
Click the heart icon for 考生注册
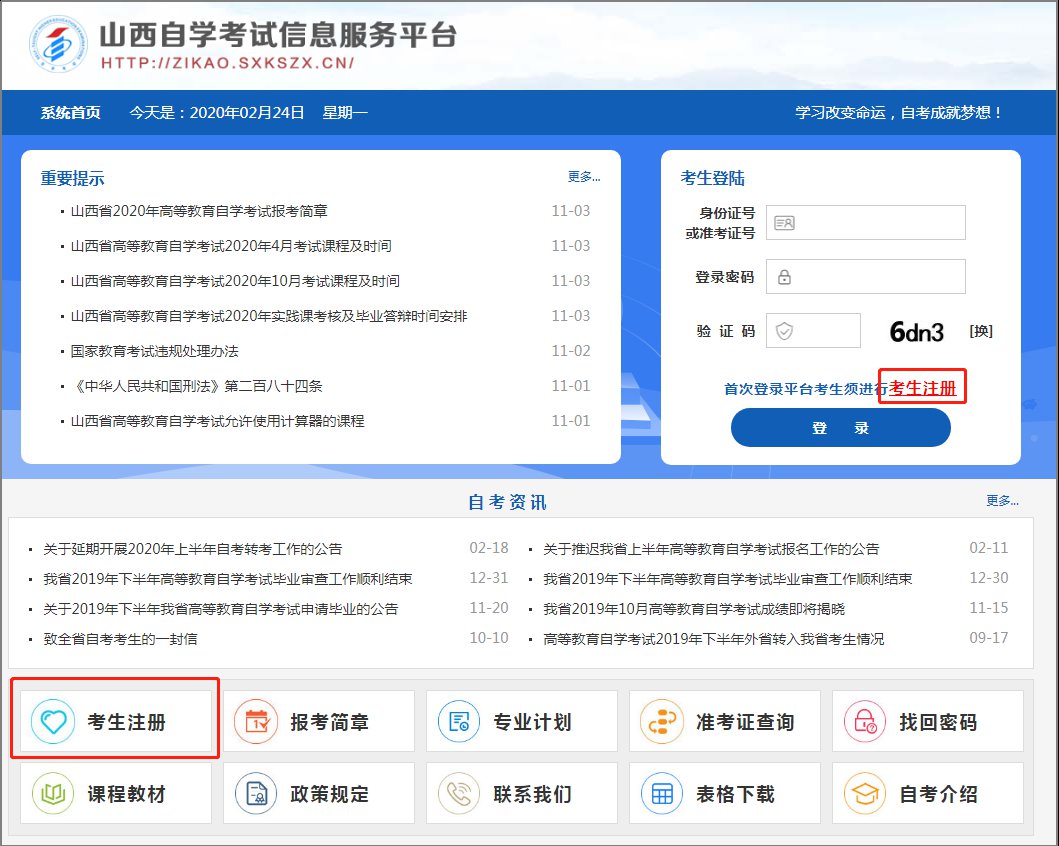[x=53, y=722]
